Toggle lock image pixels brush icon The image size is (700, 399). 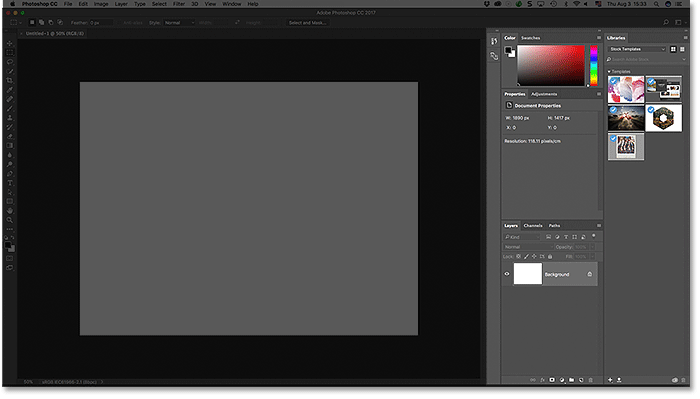pos(526,257)
